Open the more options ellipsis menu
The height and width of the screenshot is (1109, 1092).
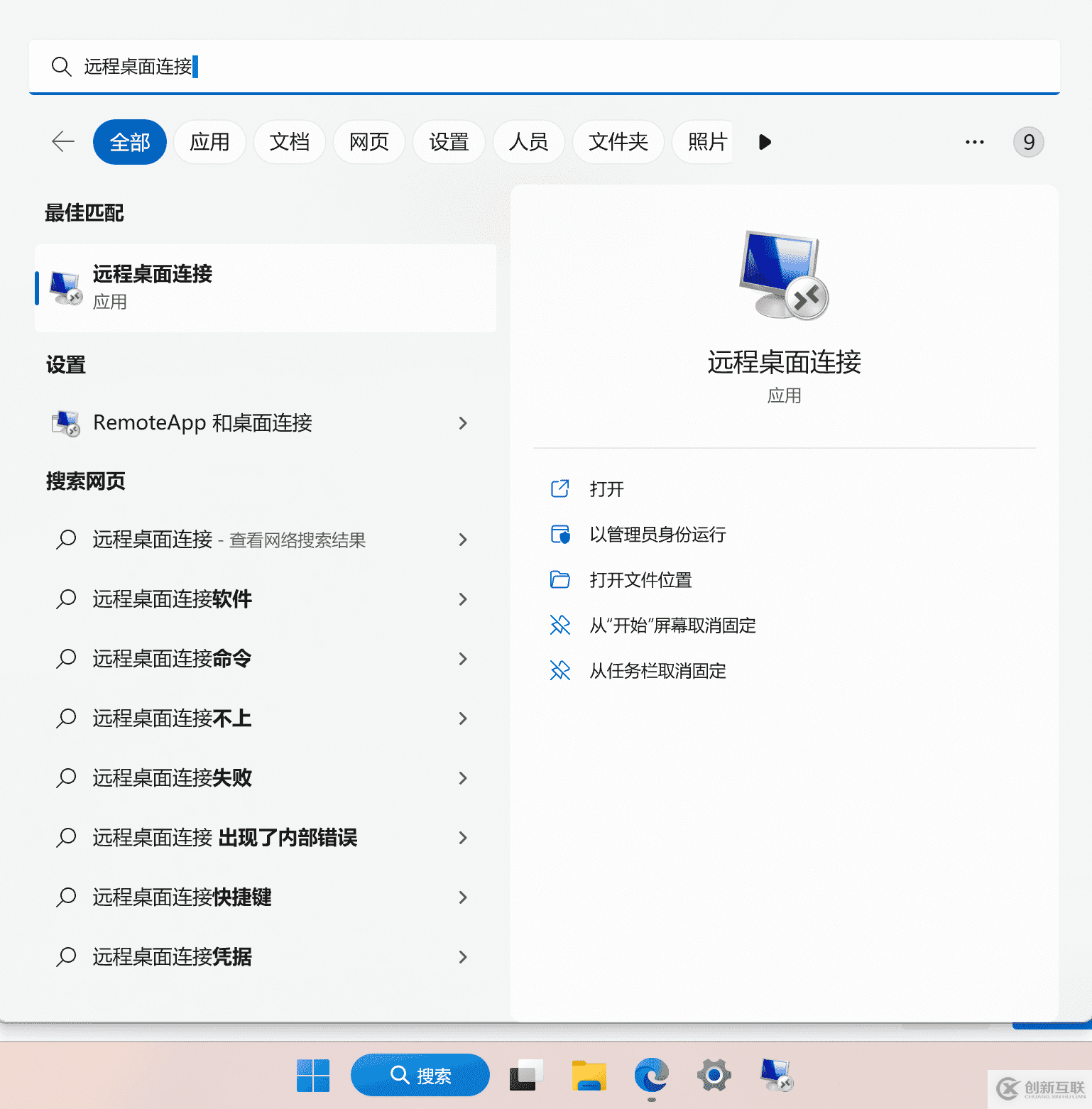(x=974, y=142)
